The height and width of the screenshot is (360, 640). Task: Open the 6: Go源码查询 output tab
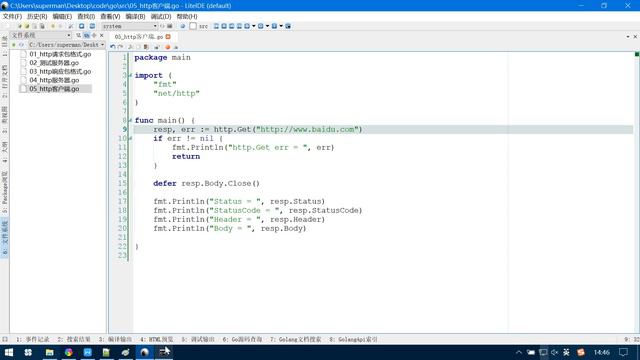pyautogui.click(x=242, y=339)
